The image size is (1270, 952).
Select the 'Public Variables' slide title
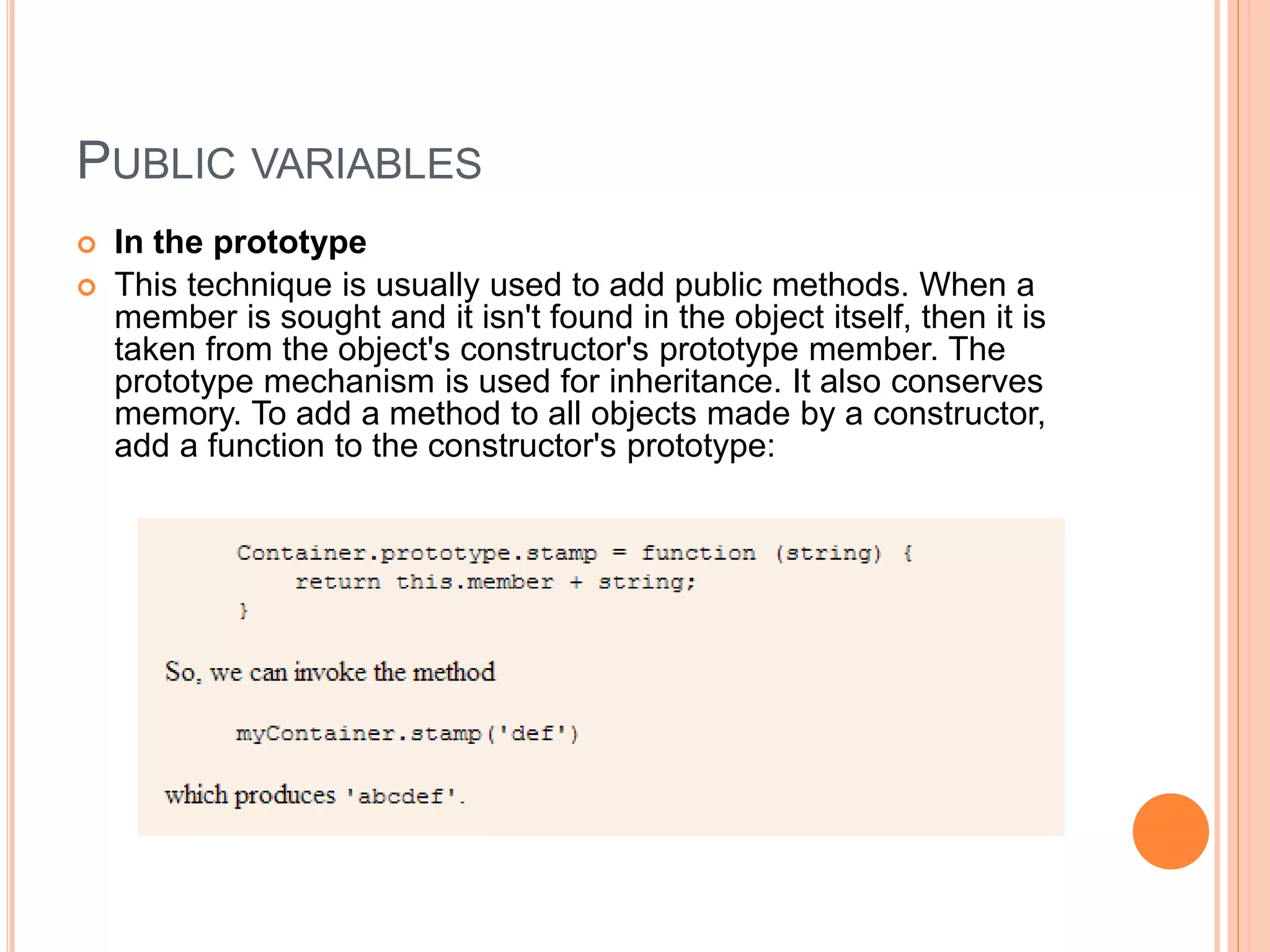279,162
